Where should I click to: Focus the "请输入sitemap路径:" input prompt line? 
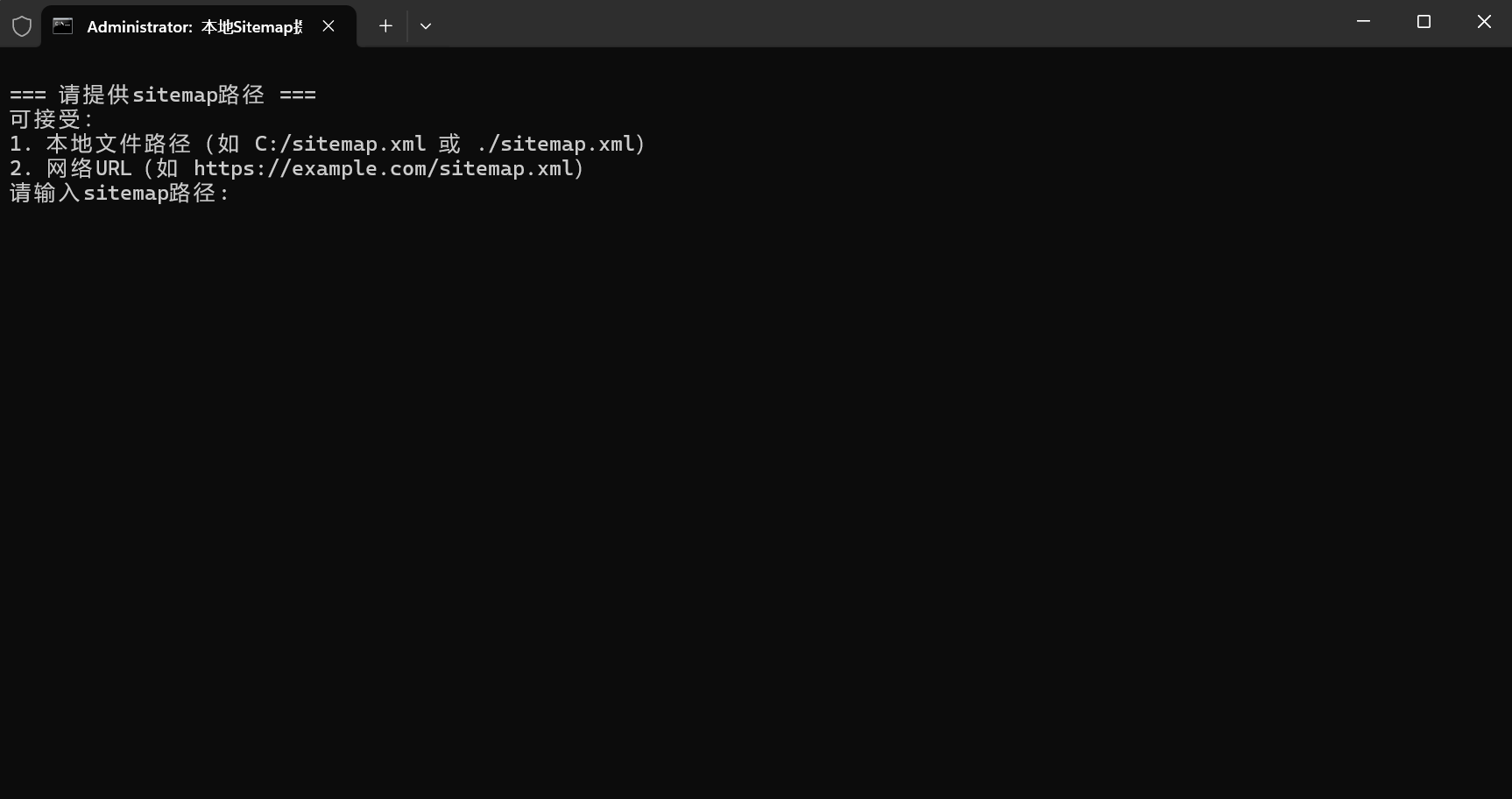(119, 193)
